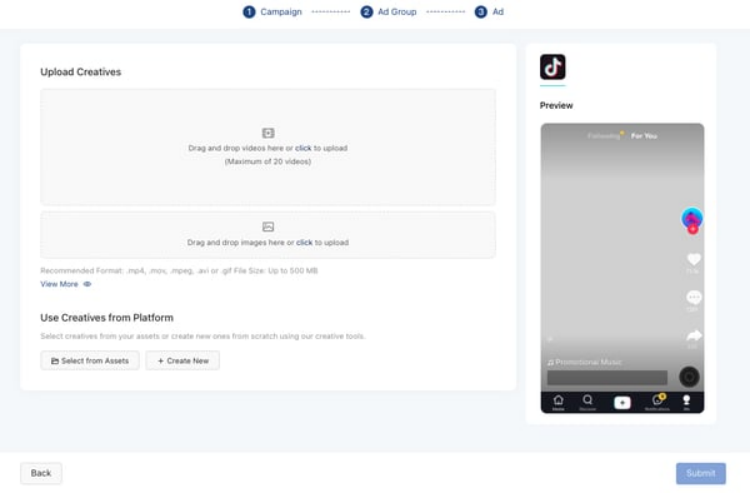Click the Maximum of 20 videos note

click(268, 162)
